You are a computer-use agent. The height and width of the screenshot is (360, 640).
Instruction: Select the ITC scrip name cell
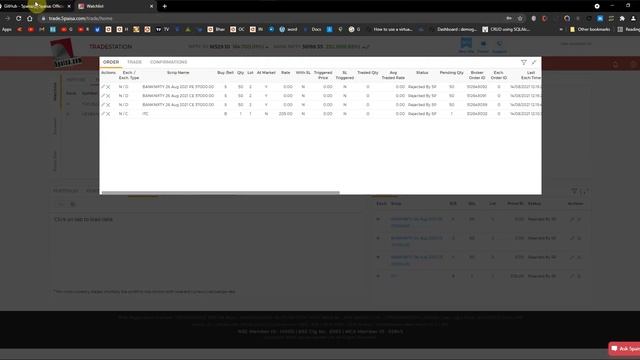click(145, 114)
